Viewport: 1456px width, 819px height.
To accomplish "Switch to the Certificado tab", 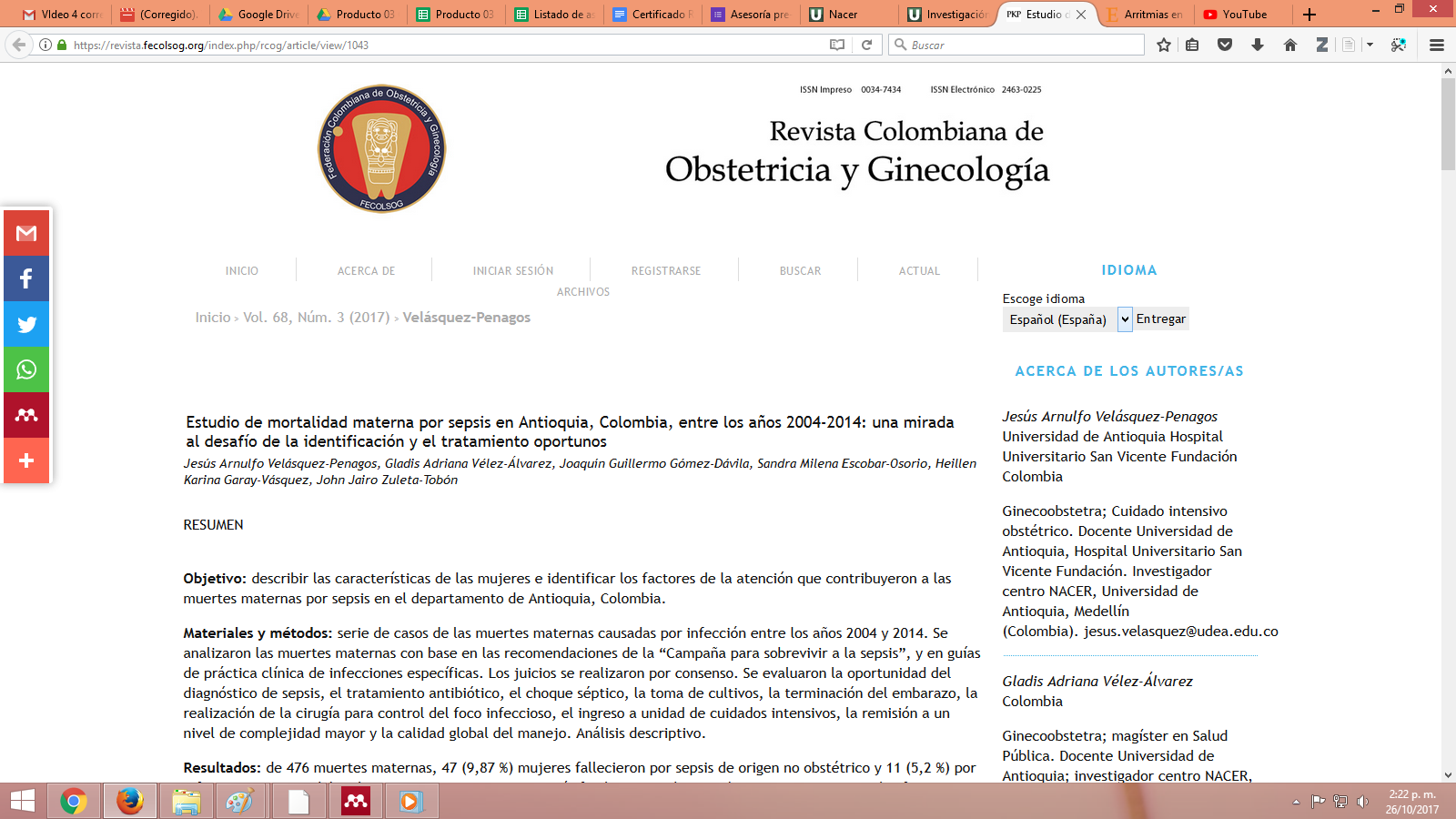I will point(653,15).
